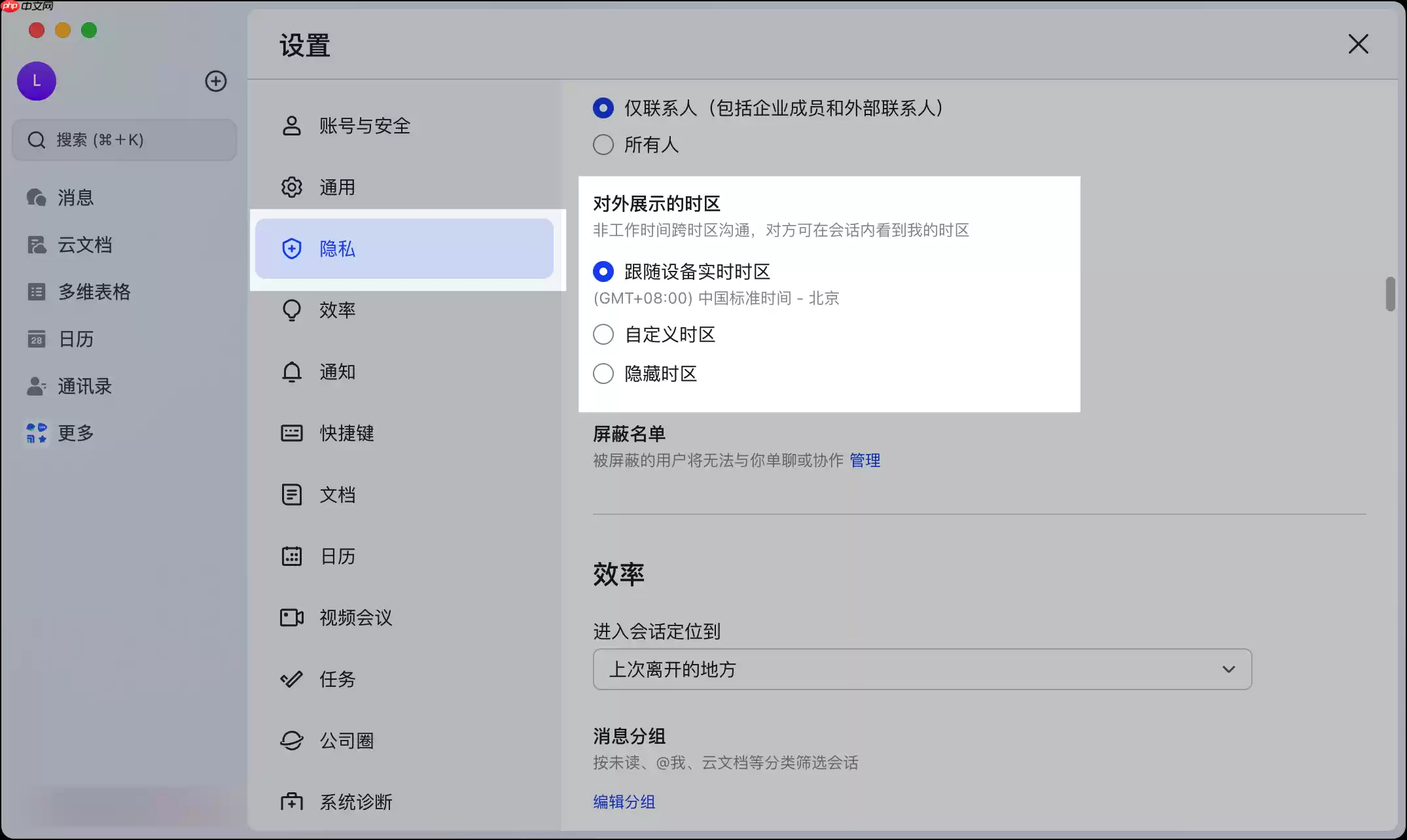Click the purple L avatar circle
Image resolution: width=1407 pixels, height=840 pixels.
pyautogui.click(x=36, y=81)
